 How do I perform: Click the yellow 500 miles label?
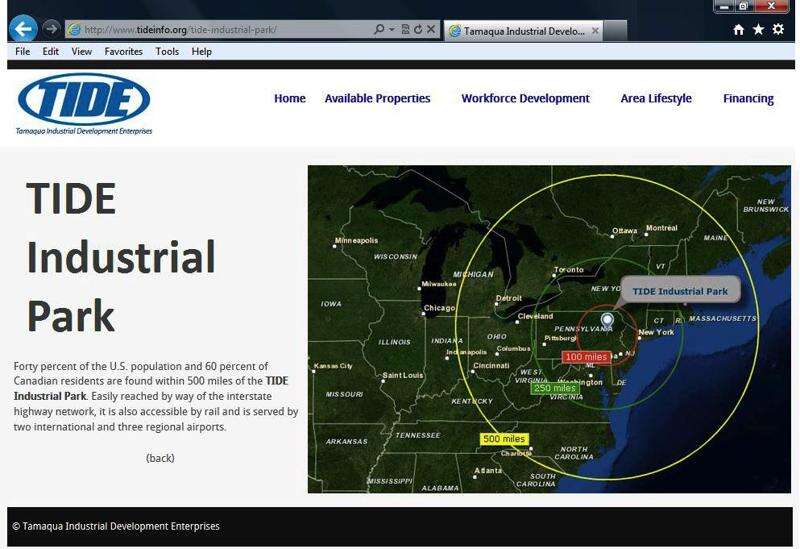click(504, 439)
